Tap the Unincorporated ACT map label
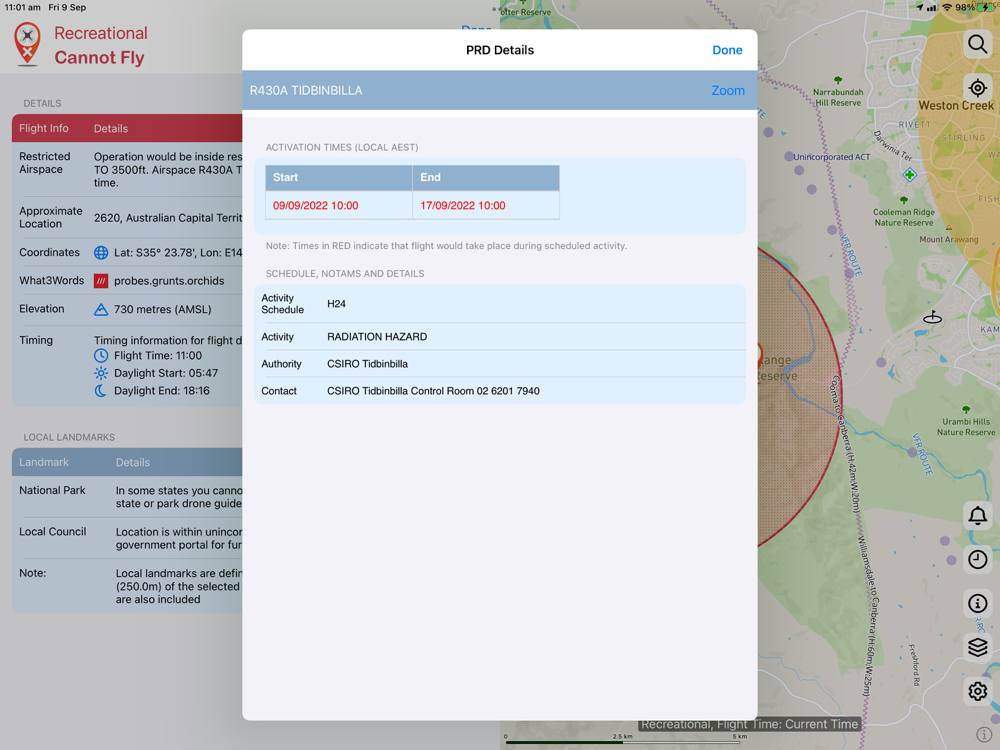The image size is (1000, 750). tap(831, 157)
